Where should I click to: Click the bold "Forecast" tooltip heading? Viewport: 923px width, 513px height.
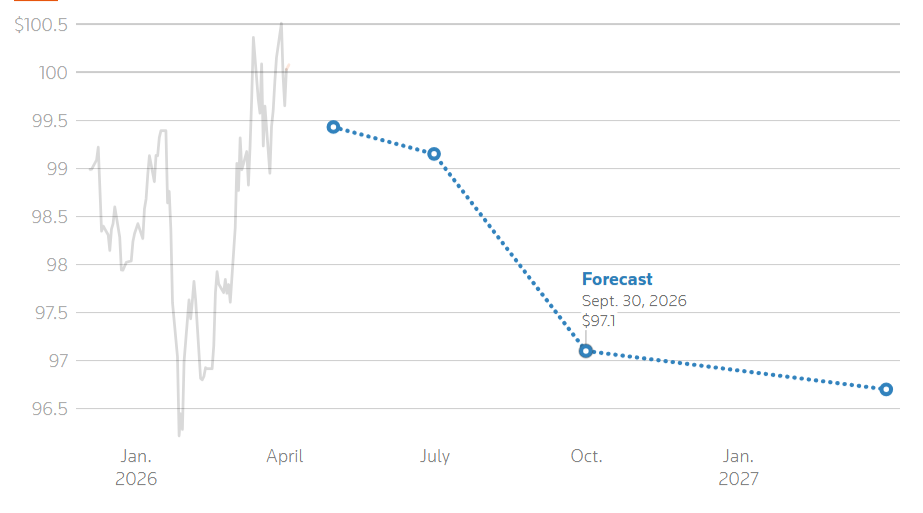(617, 280)
